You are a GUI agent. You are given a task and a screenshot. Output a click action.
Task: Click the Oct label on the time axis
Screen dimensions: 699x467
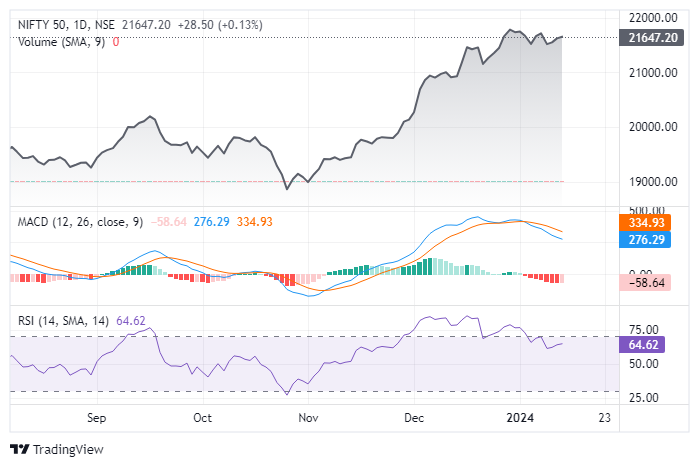tap(202, 418)
